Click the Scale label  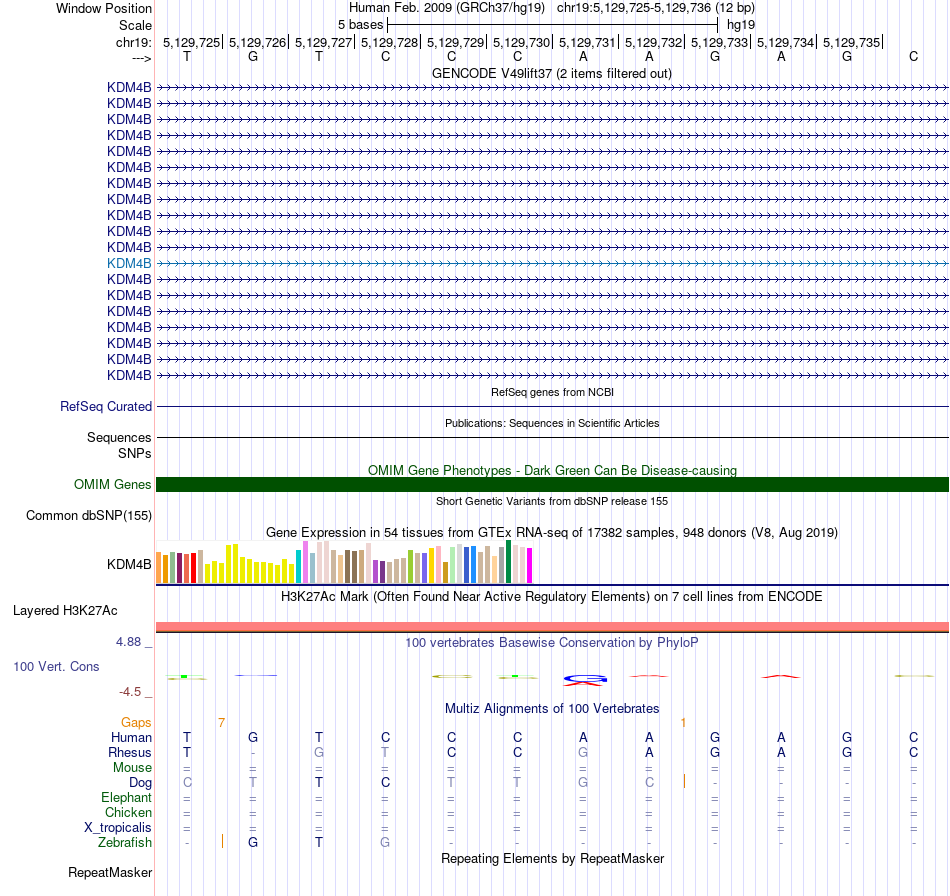pos(135,25)
